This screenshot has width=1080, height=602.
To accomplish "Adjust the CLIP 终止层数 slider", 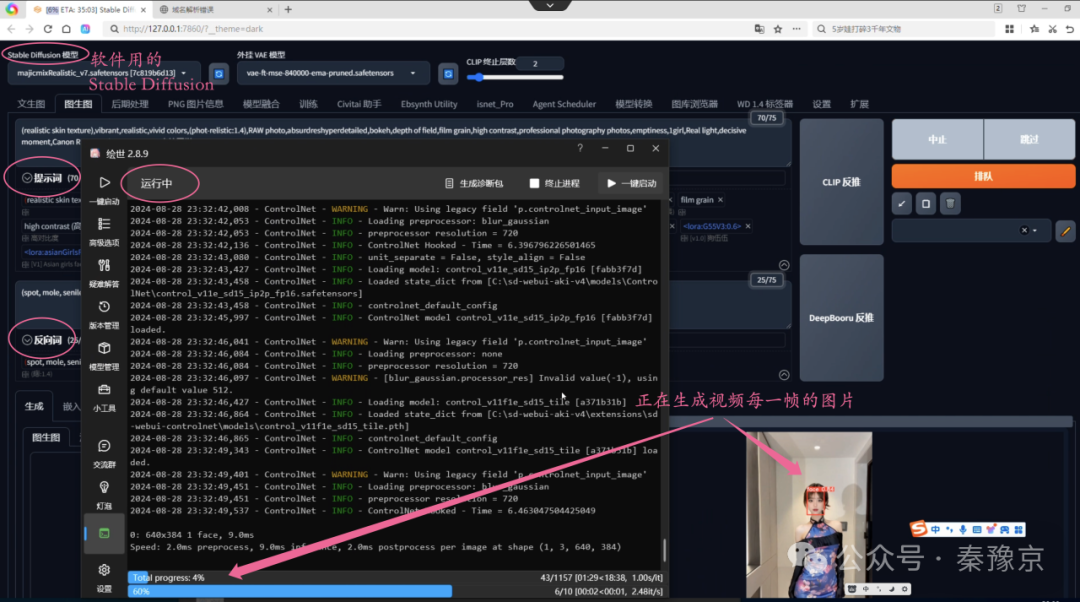I will (515, 77).
